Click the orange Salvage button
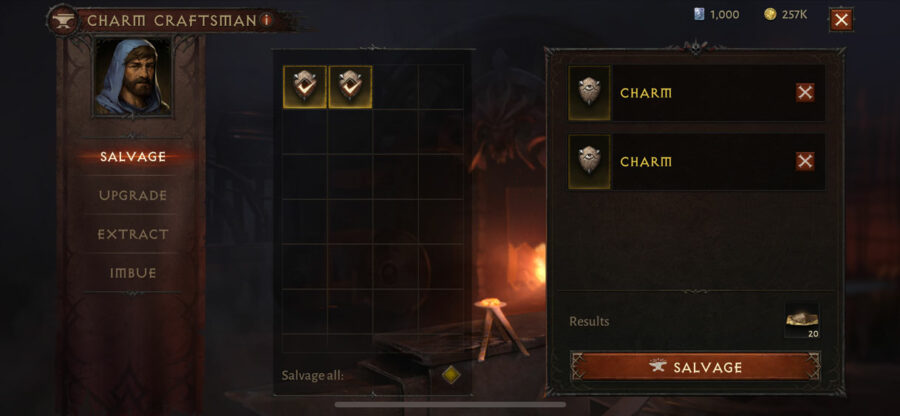The width and height of the screenshot is (900, 416). click(696, 367)
